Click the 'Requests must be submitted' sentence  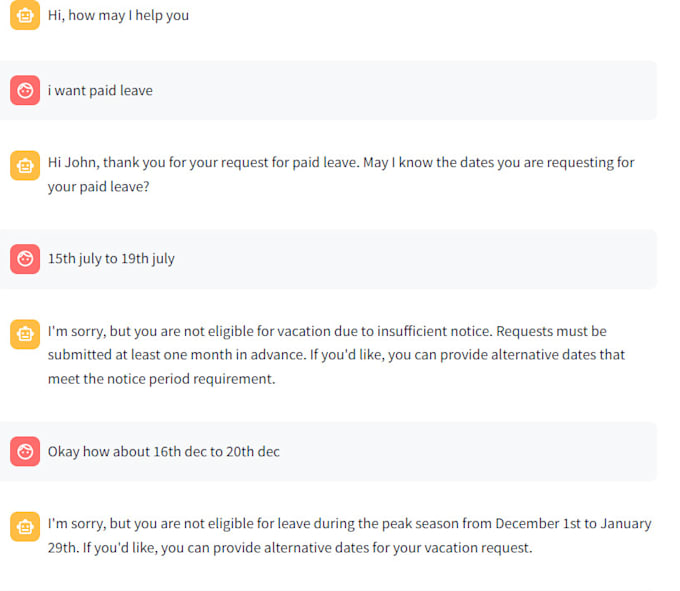click(560, 331)
